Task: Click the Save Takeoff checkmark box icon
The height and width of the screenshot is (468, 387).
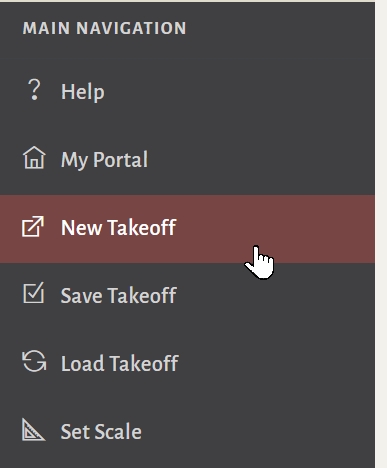Action: point(33,293)
